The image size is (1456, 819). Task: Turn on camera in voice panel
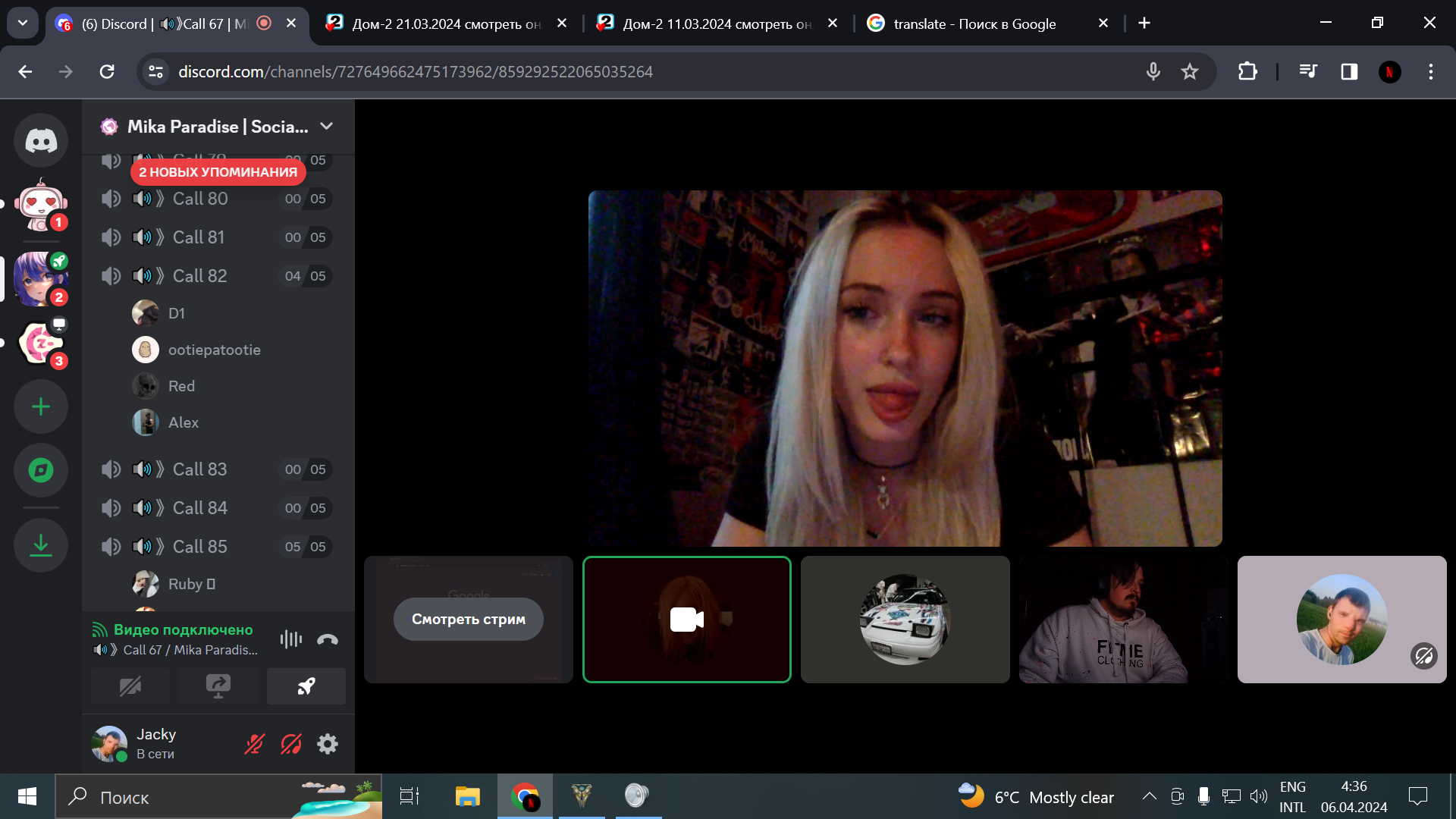pyautogui.click(x=130, y=686)
